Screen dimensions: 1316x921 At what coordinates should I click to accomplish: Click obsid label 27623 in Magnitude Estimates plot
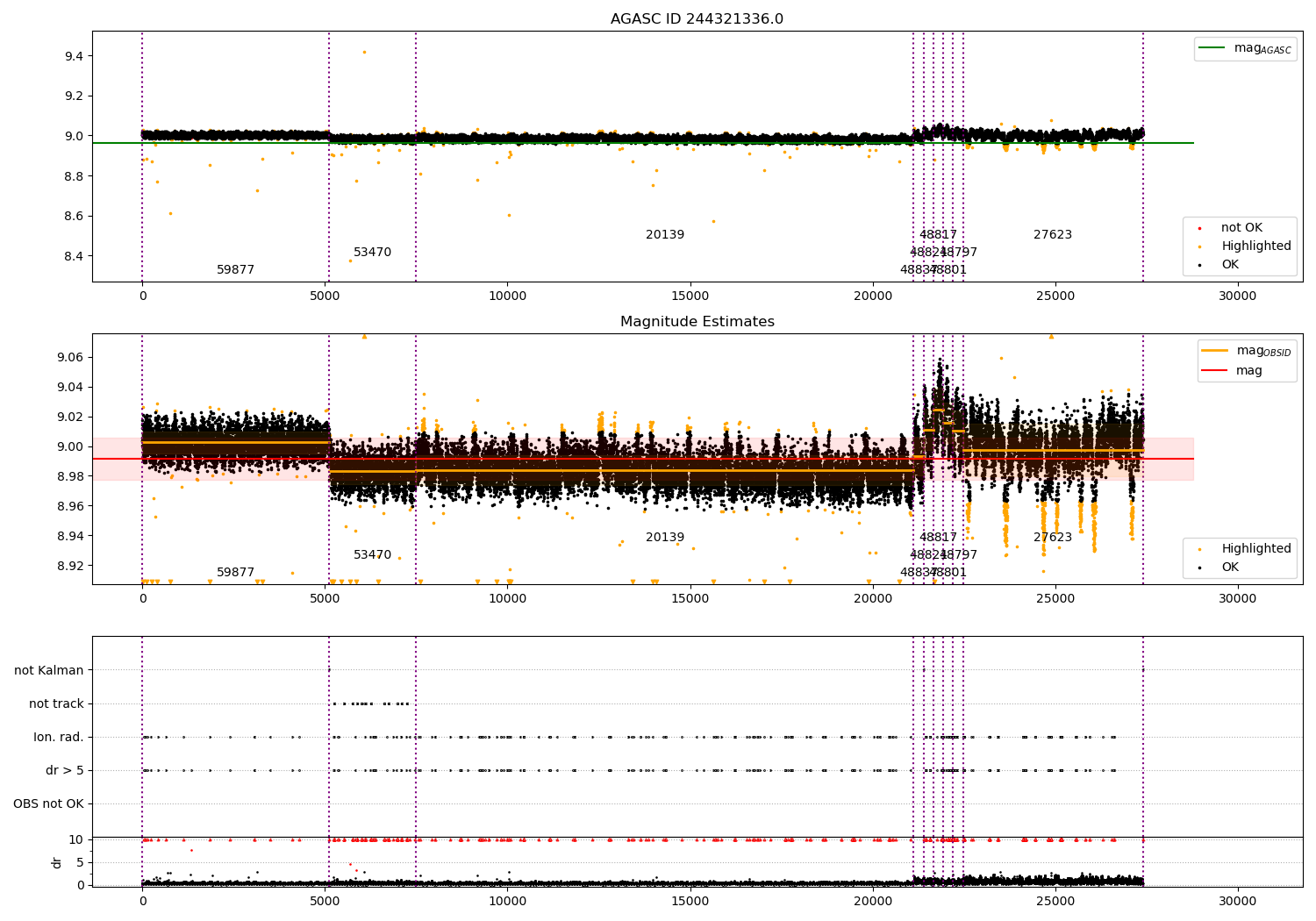point(1053,538)
